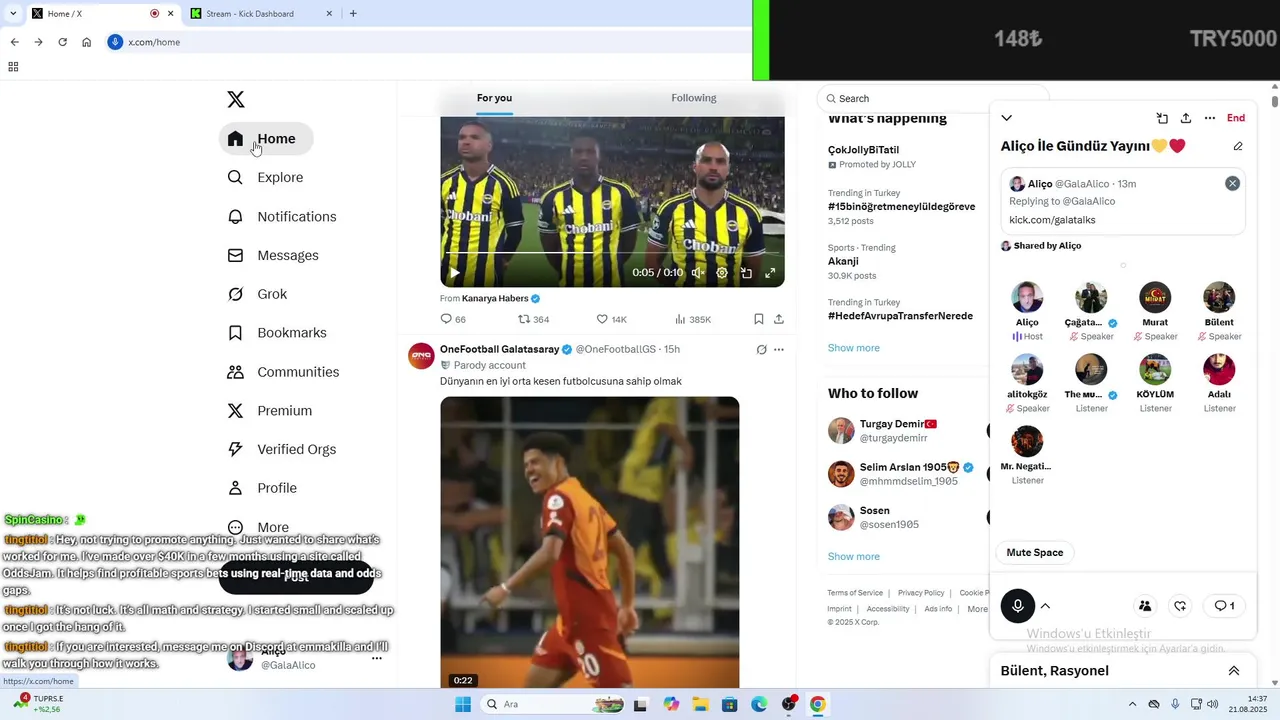Like the post with 14K likes
Screen dimensions: 1280x720
click(x=611, y=319)
